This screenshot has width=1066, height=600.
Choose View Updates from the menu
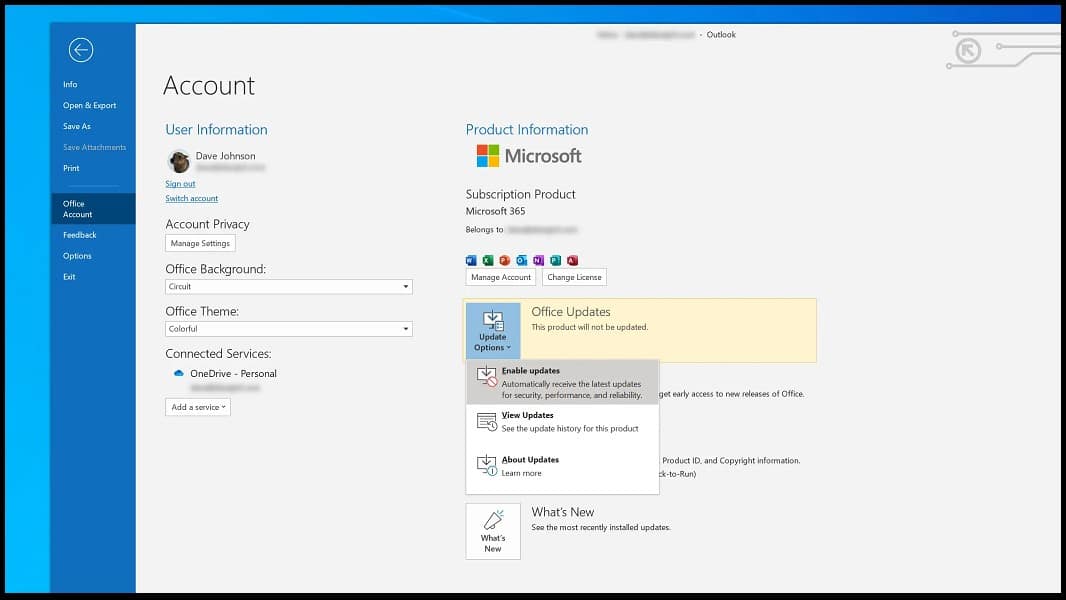[562, 422]
